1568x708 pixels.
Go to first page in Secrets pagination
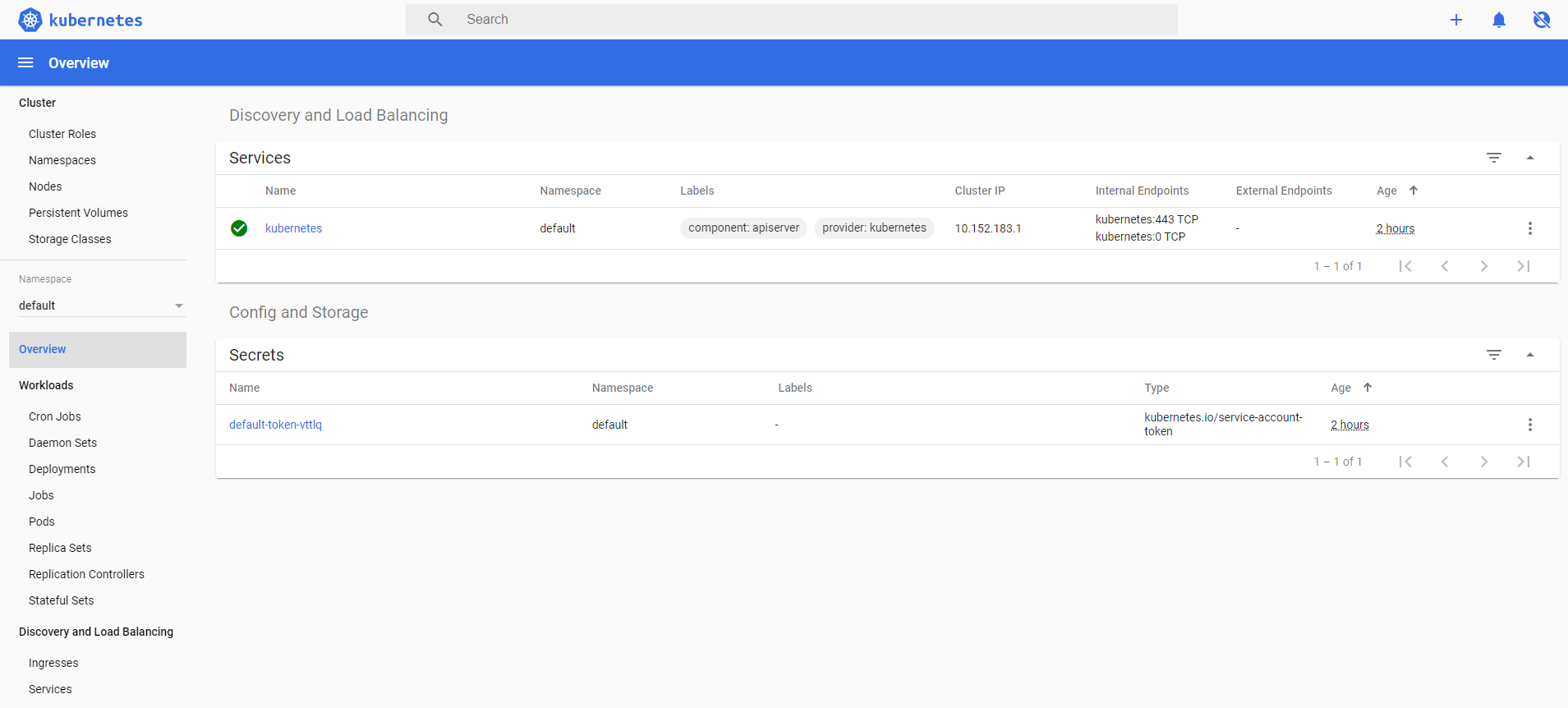[1405, 462]
